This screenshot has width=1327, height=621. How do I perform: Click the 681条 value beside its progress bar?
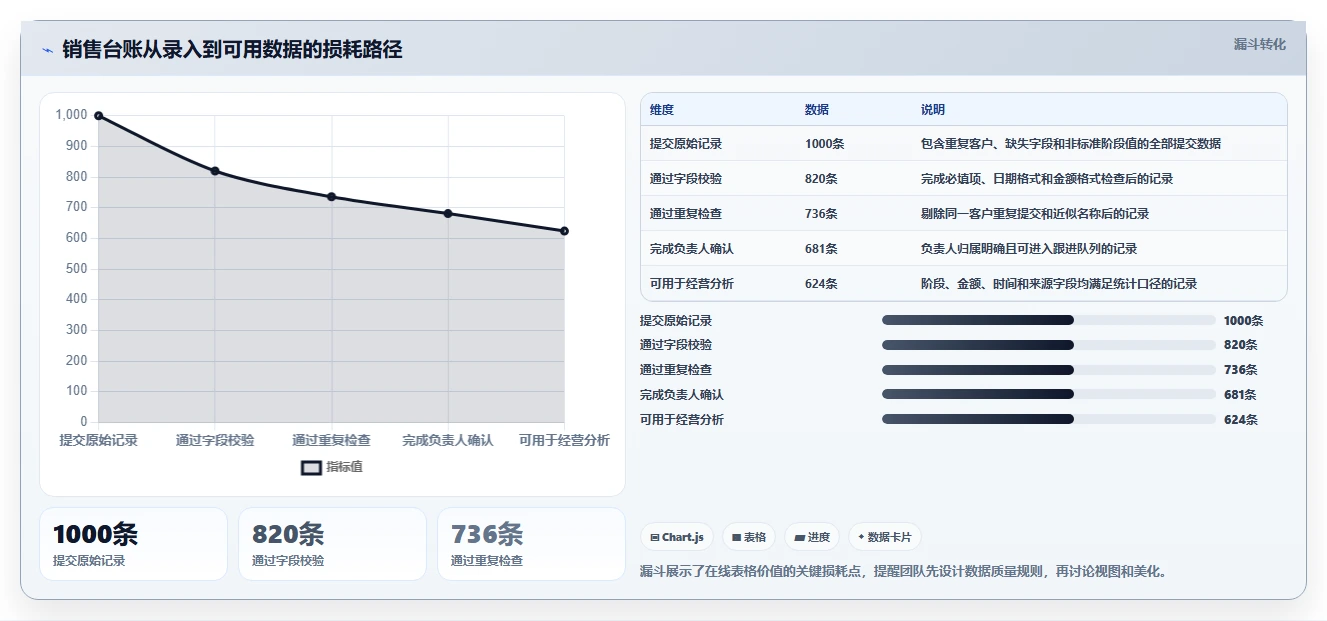(x=1240, y=395)
